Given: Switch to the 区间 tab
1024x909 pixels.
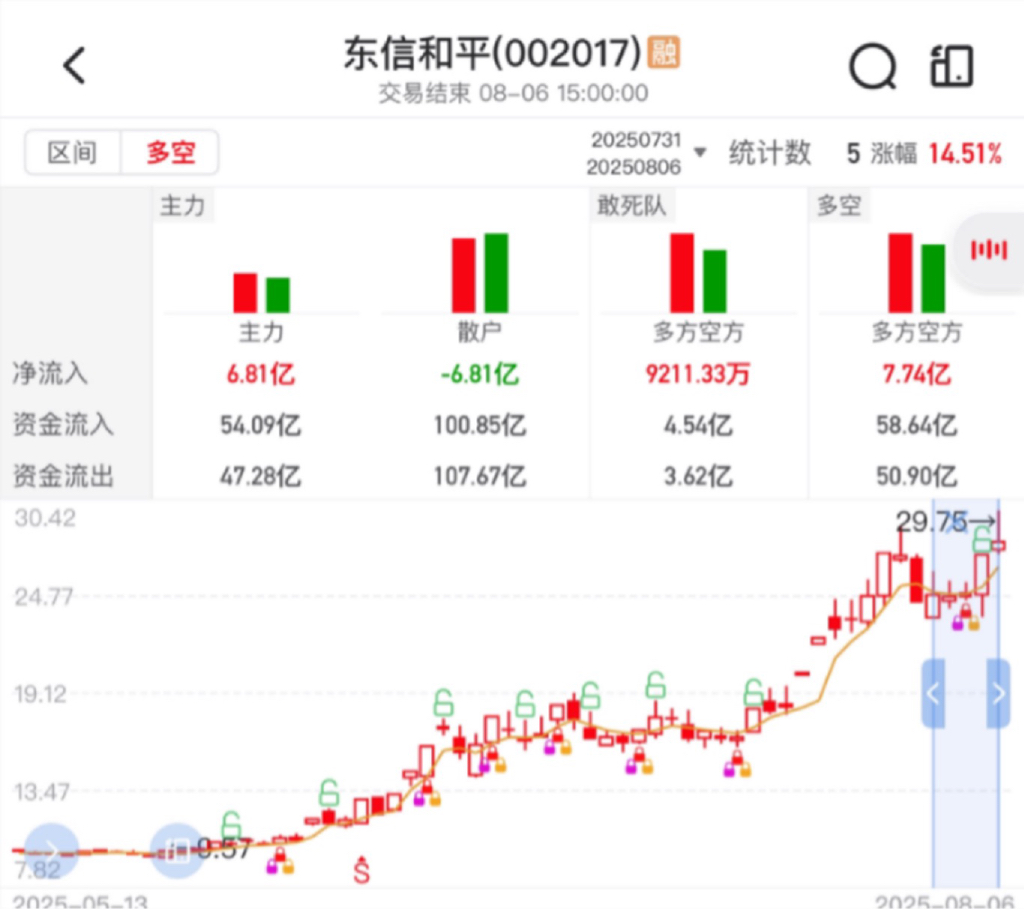Looking at the screenshot, I should 72,153.
